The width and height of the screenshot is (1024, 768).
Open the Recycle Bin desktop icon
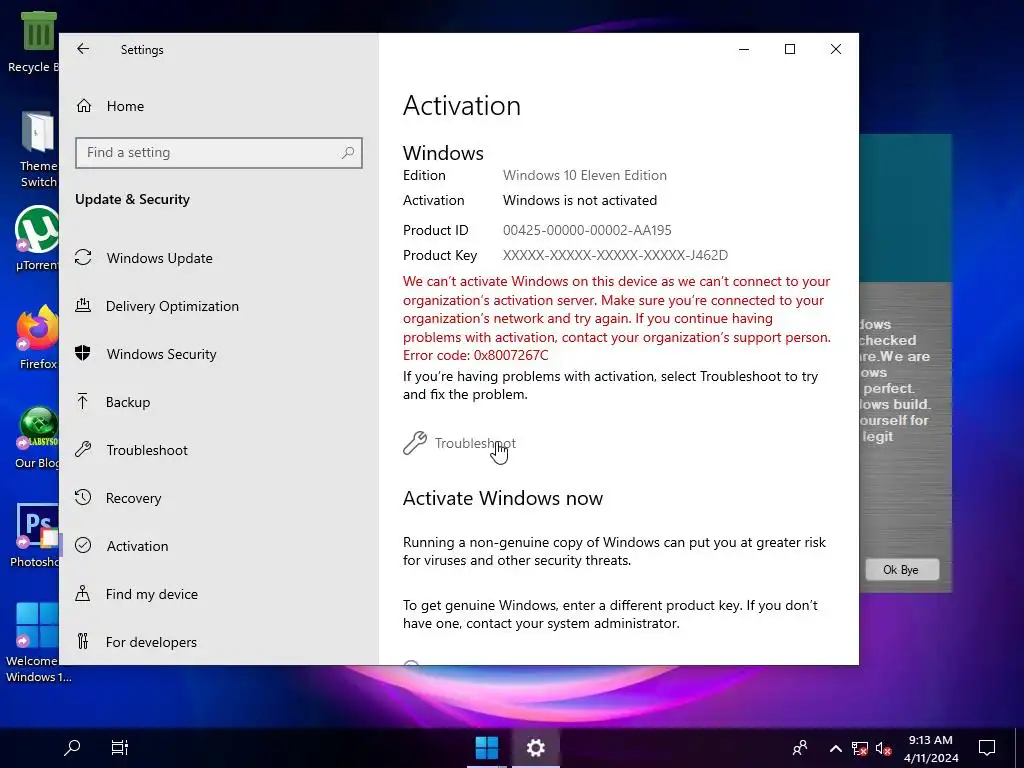(x=36, y=42)
